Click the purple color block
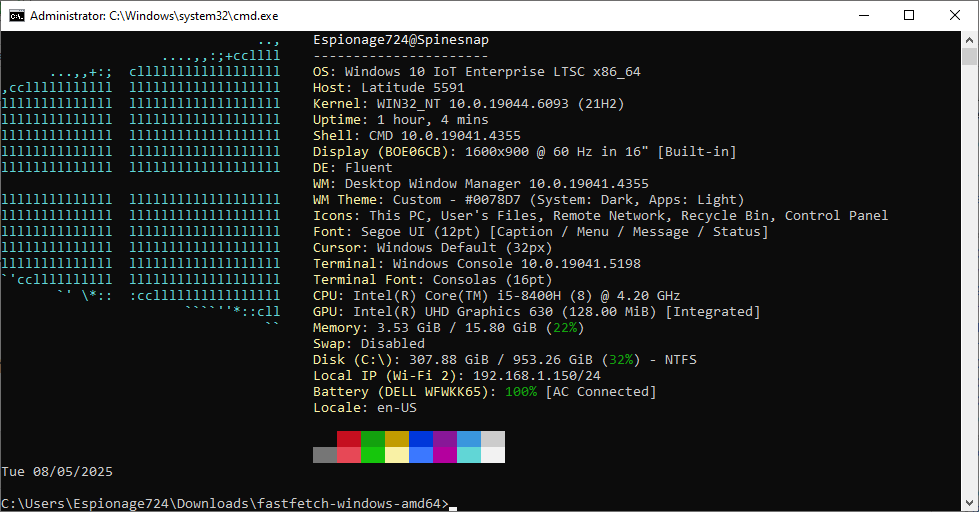 pos(445,439)
